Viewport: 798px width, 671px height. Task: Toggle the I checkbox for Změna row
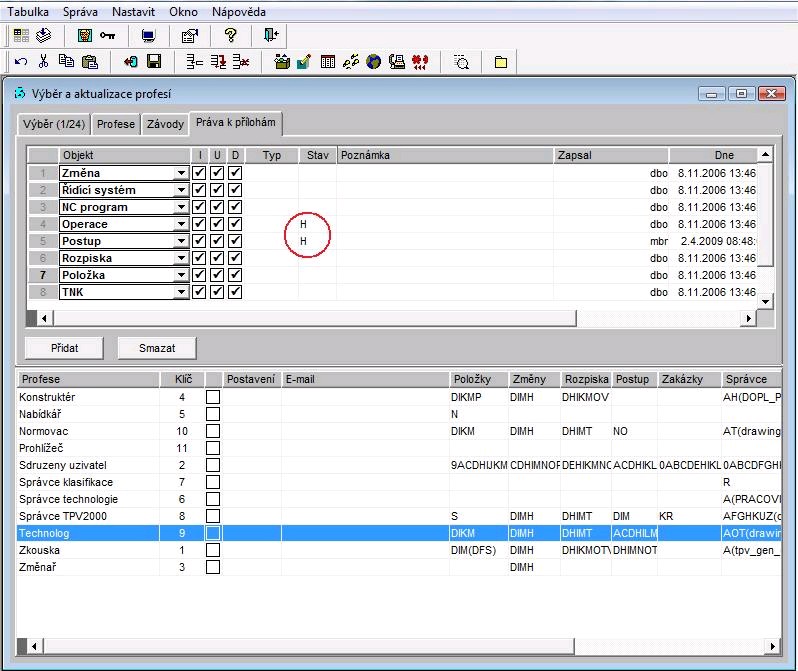pyautogui.click(x=200, y=173)
